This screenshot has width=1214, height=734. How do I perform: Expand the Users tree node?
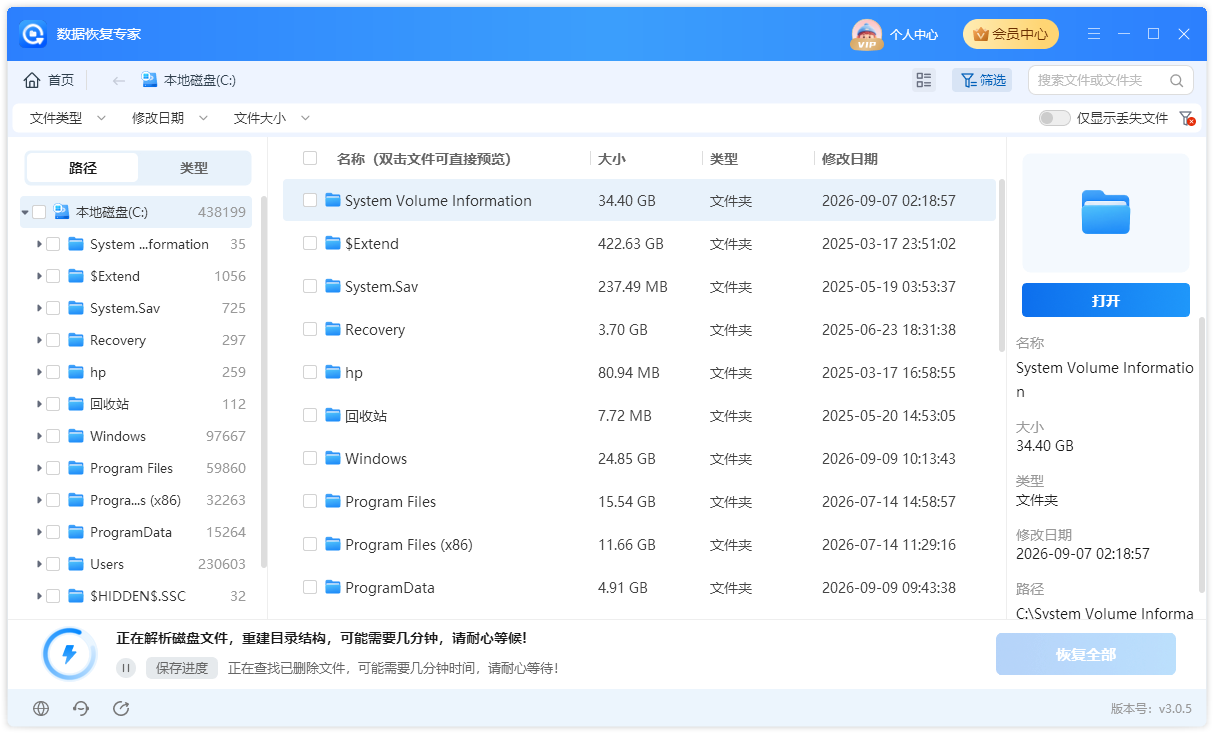(x=39, y=564)
